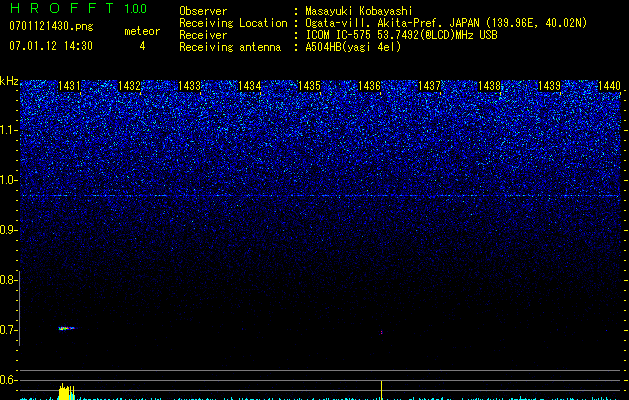Click the HROFFT 1.0.0 title text
The image size is (629, 400).
(x=78, y=8)
